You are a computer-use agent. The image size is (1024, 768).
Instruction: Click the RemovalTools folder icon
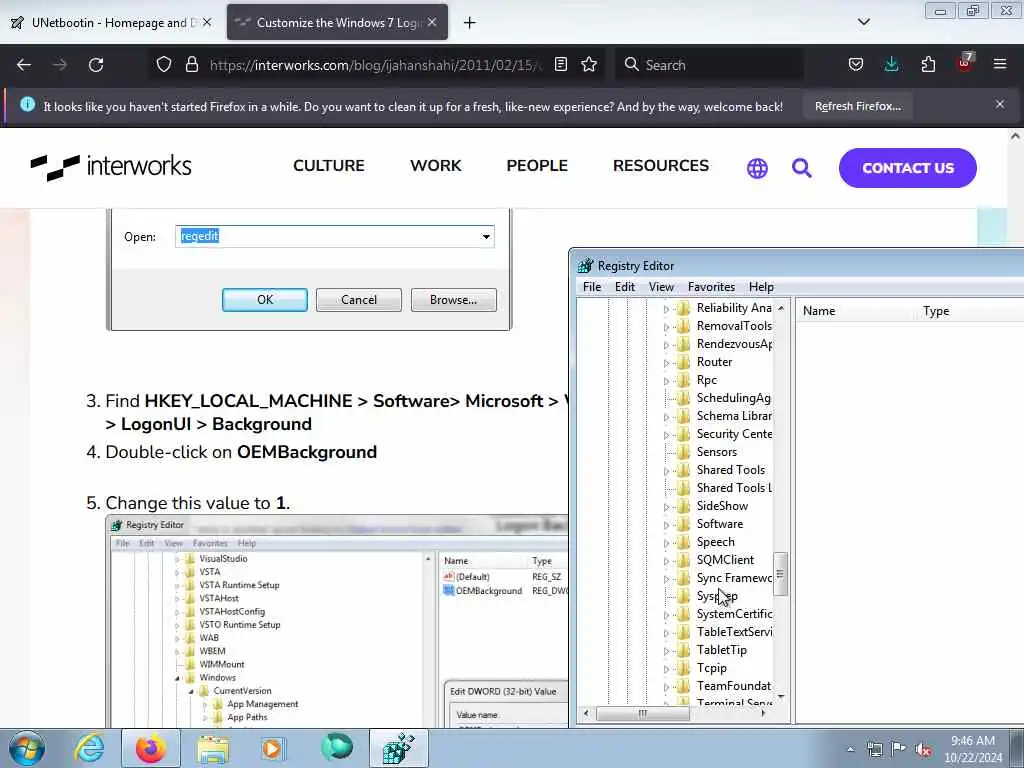(x=684, y=326)
